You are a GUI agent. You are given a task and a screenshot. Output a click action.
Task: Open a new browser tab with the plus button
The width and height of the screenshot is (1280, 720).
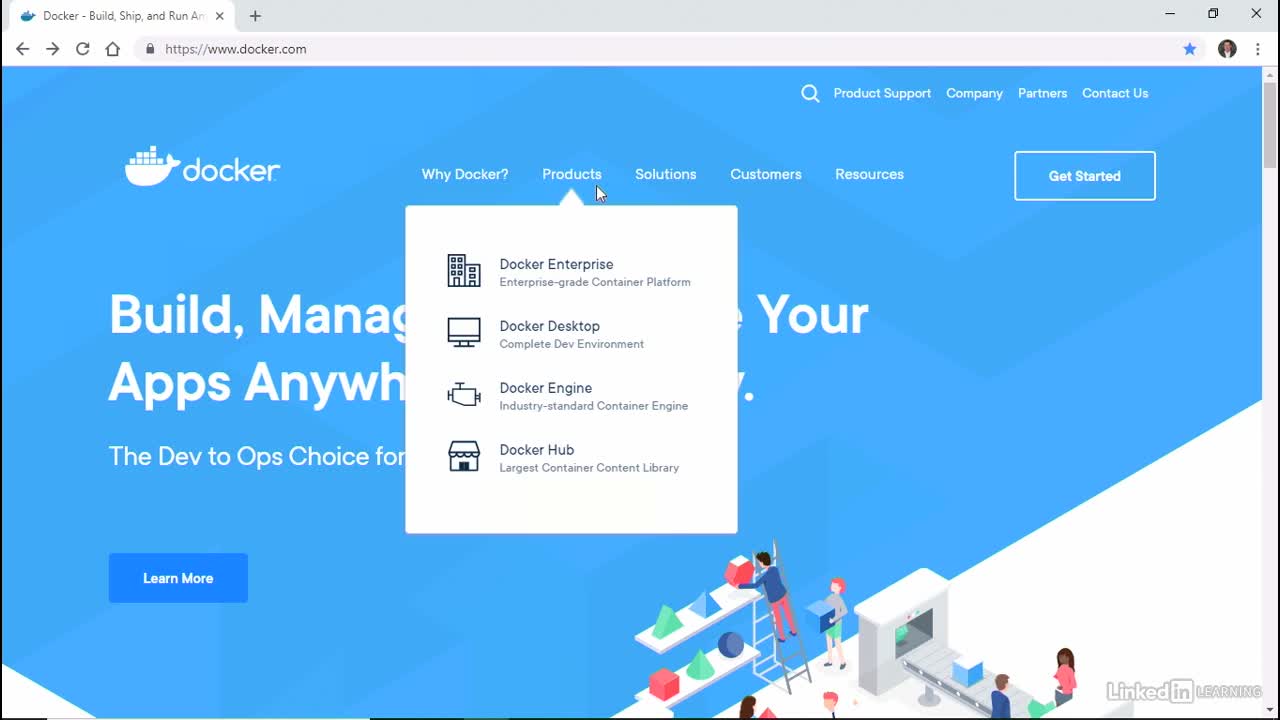pos(255,16)
